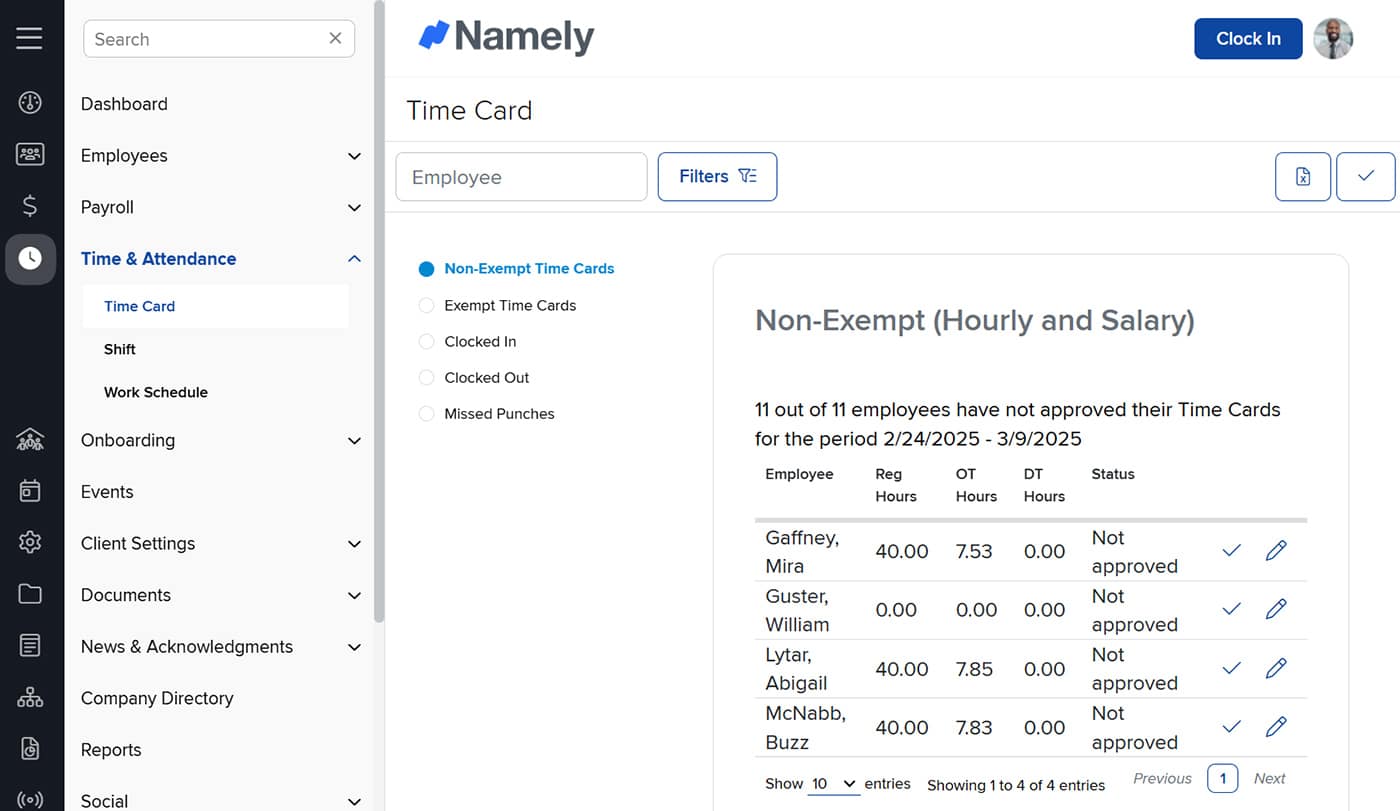The image size is (1400, 811).
Task: Open the Filters button
Action: (x=717, y=177)
